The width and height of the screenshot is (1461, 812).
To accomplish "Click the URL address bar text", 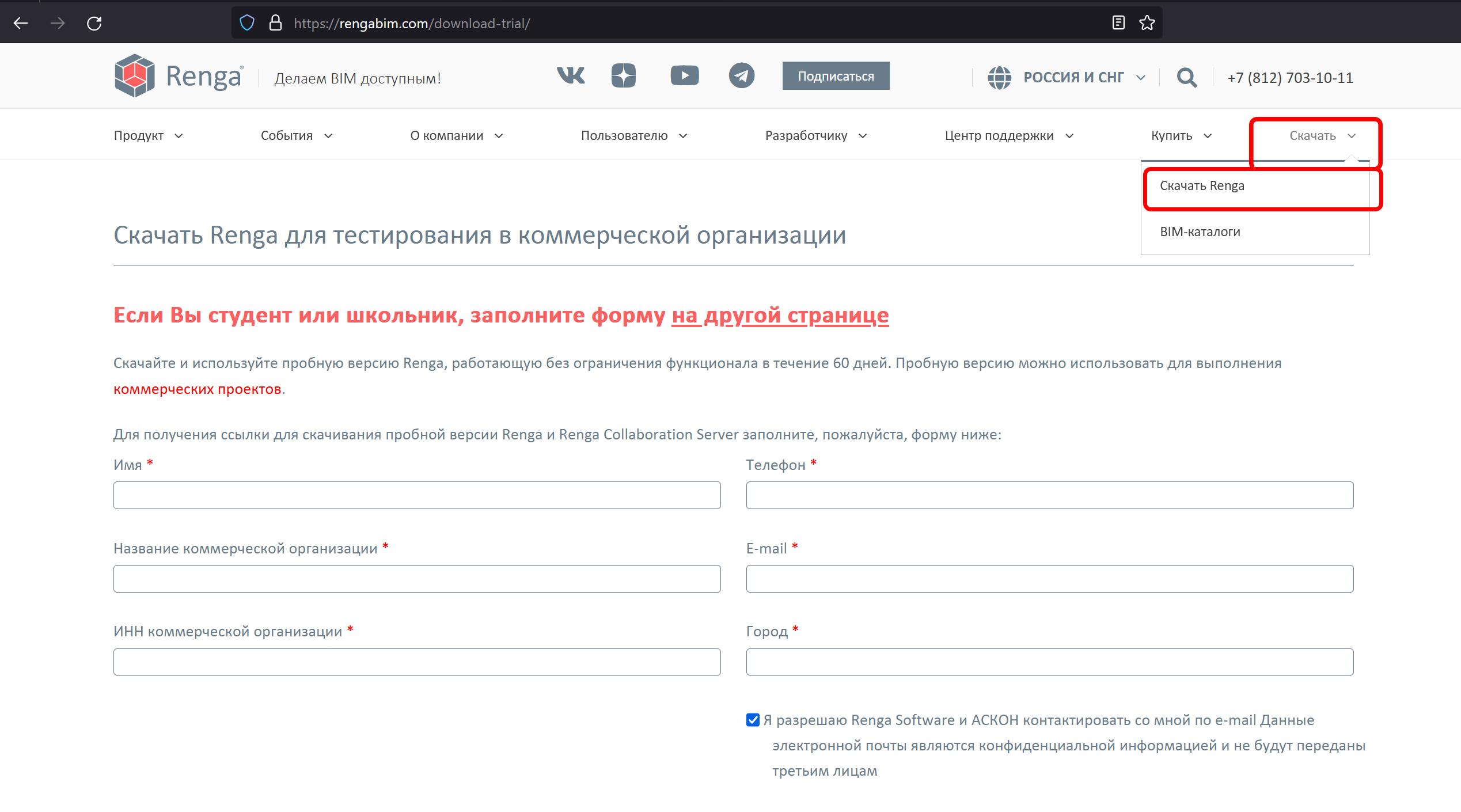I will coord(412,24).
